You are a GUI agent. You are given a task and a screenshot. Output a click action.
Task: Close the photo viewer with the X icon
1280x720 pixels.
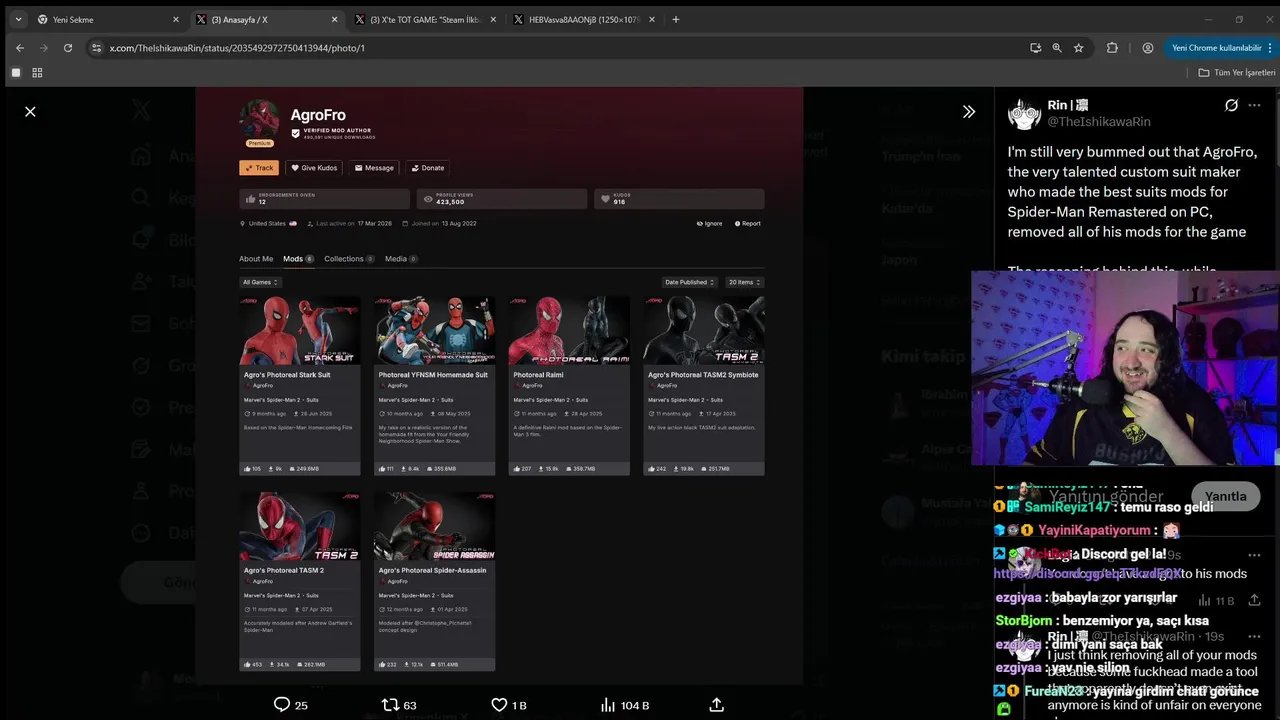30,112
